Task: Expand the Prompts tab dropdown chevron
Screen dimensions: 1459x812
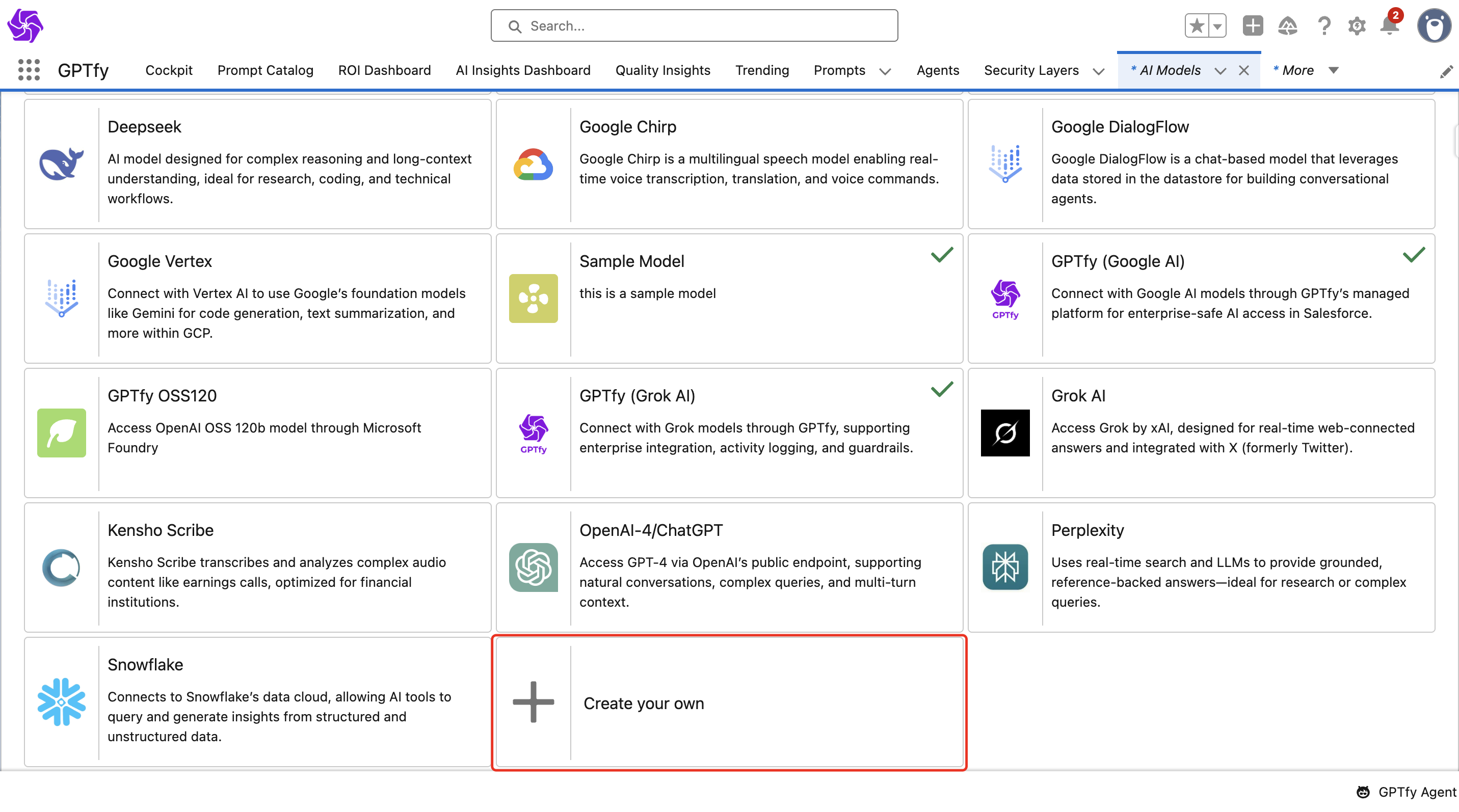Action: (885, 71)
